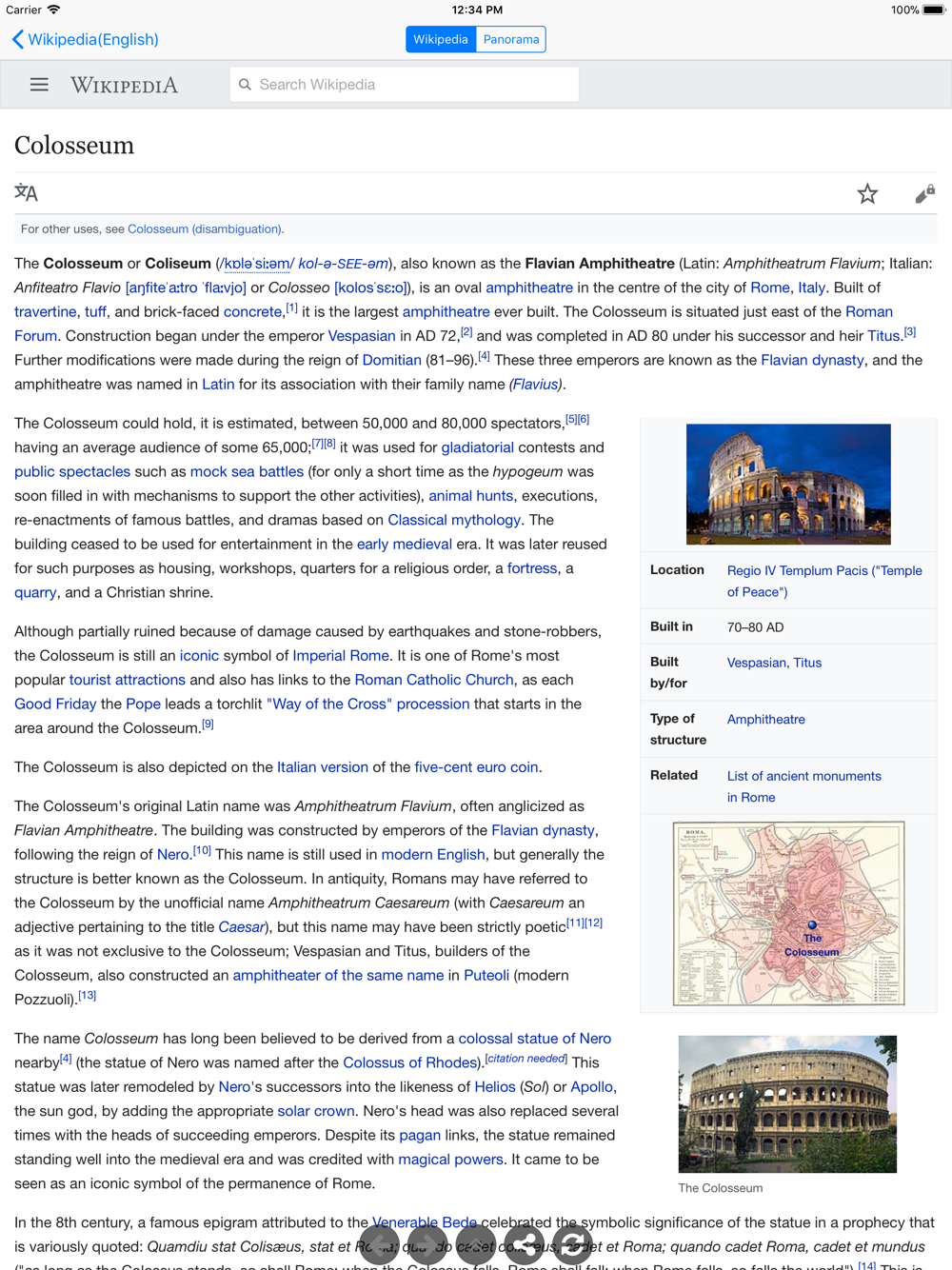This screenshot has width=952, height=1270.
Task: Follow the Puteoli link
Action: coord(486,976)
